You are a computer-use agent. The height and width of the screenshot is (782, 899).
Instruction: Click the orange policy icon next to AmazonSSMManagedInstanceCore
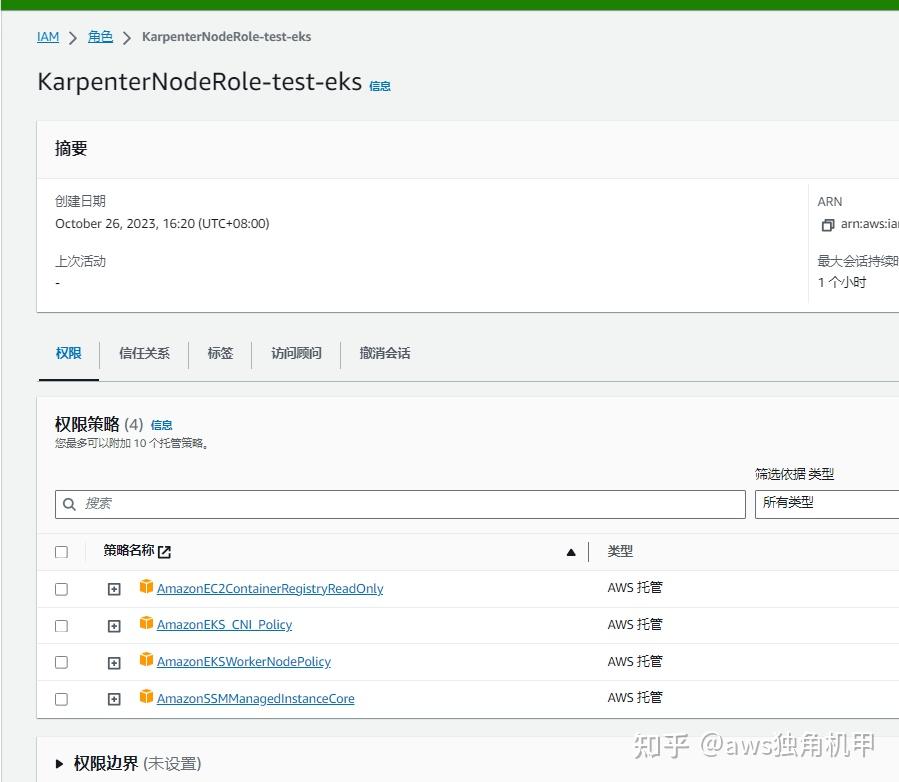pos(147,698)
